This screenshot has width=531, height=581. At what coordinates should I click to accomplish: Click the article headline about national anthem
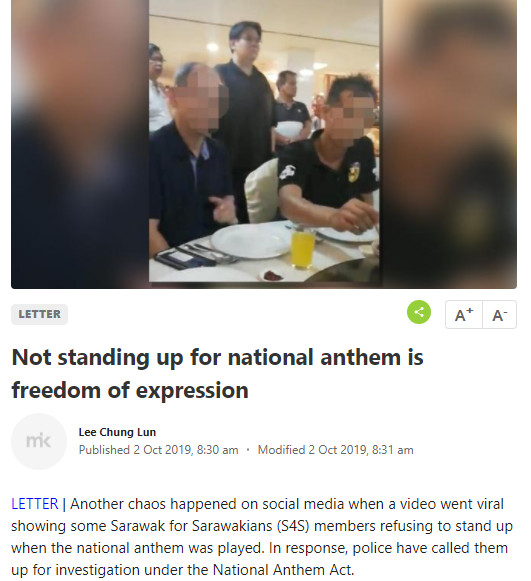tap(218, 374)
